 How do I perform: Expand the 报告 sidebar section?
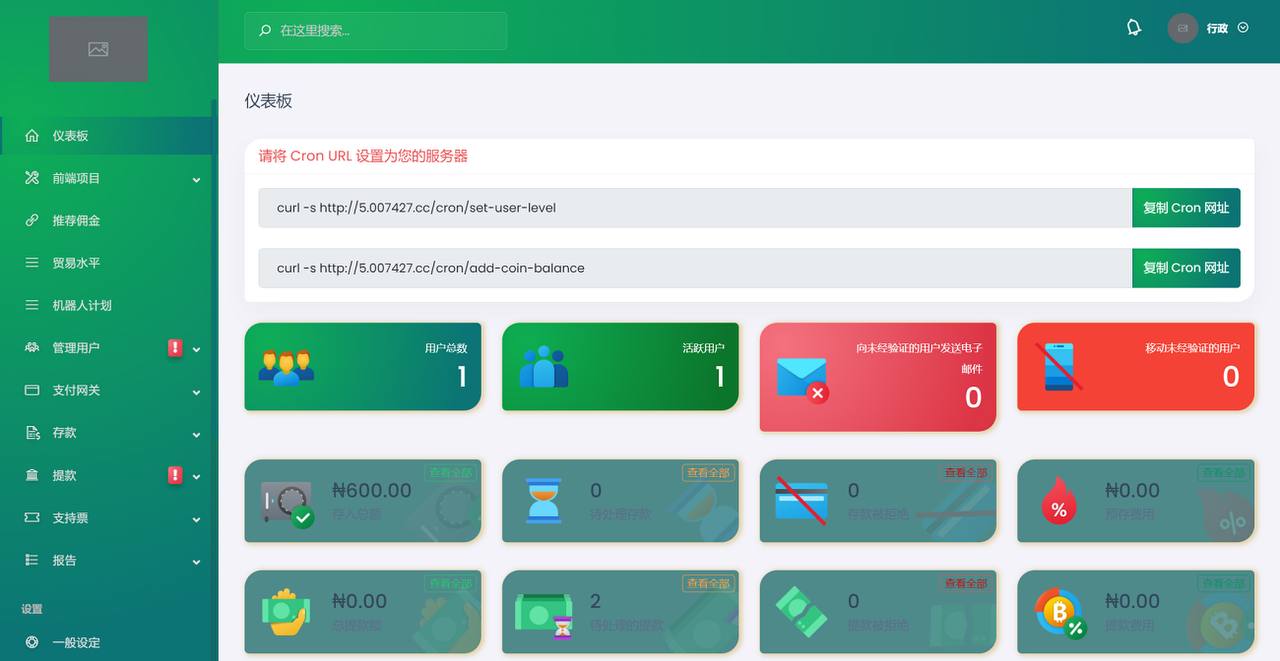pos(196,562)
